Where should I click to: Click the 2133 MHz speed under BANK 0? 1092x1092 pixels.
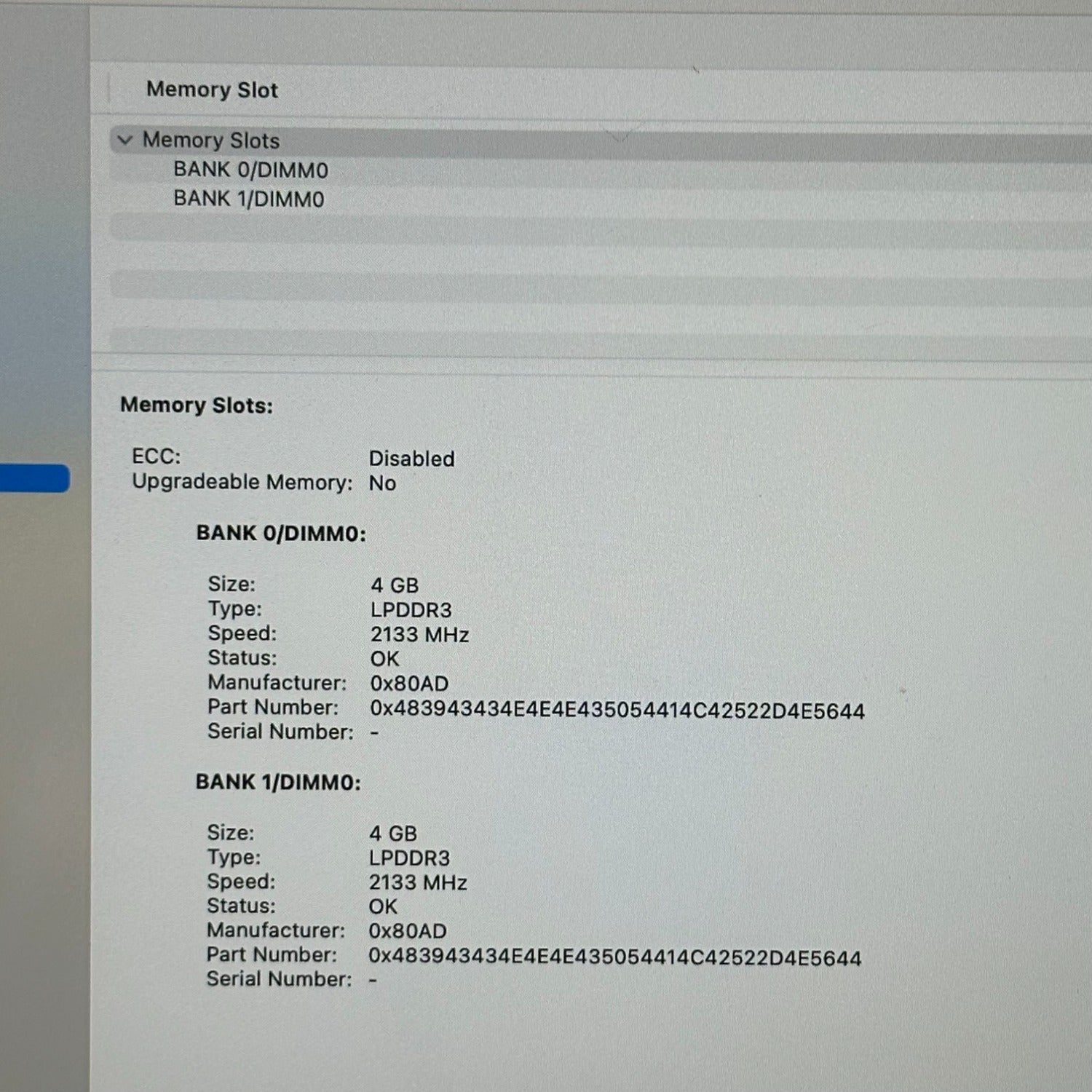coord(419,635)
